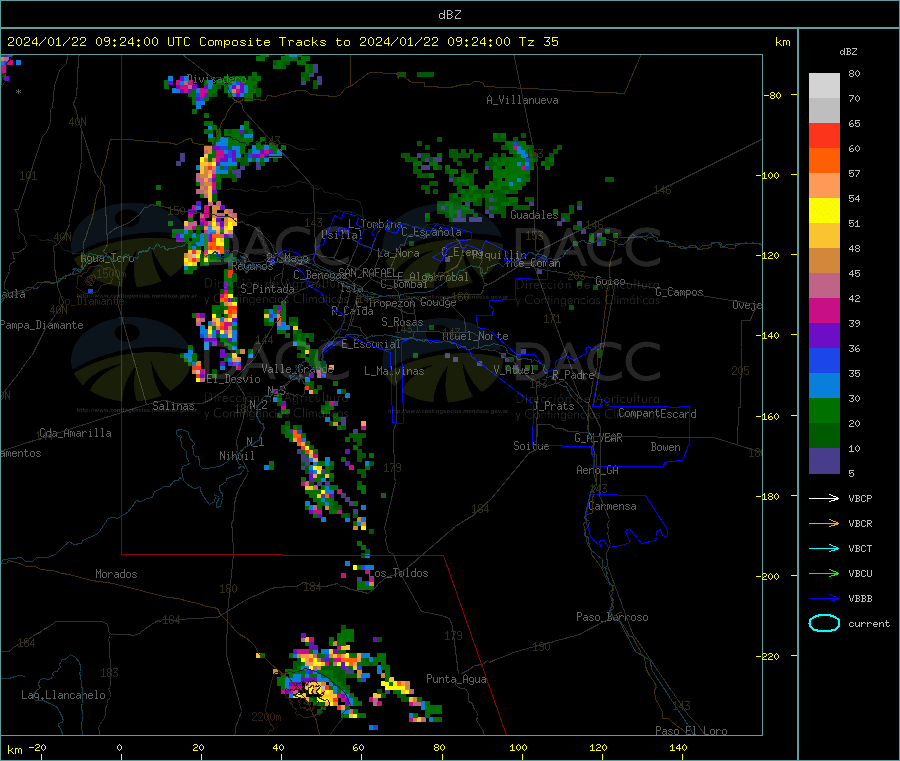Click the G_Campos location label

[679, 292]
